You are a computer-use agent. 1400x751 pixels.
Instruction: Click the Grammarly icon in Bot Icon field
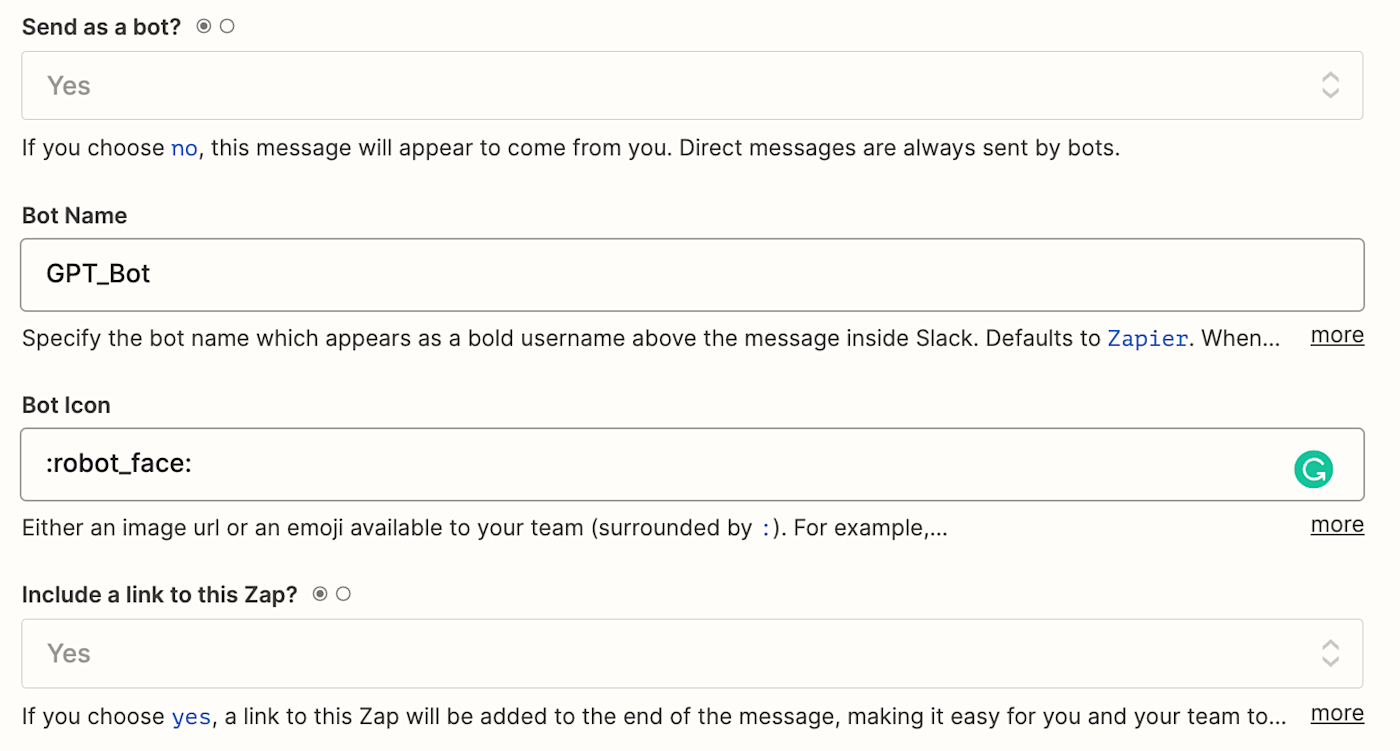[1313, 469]
